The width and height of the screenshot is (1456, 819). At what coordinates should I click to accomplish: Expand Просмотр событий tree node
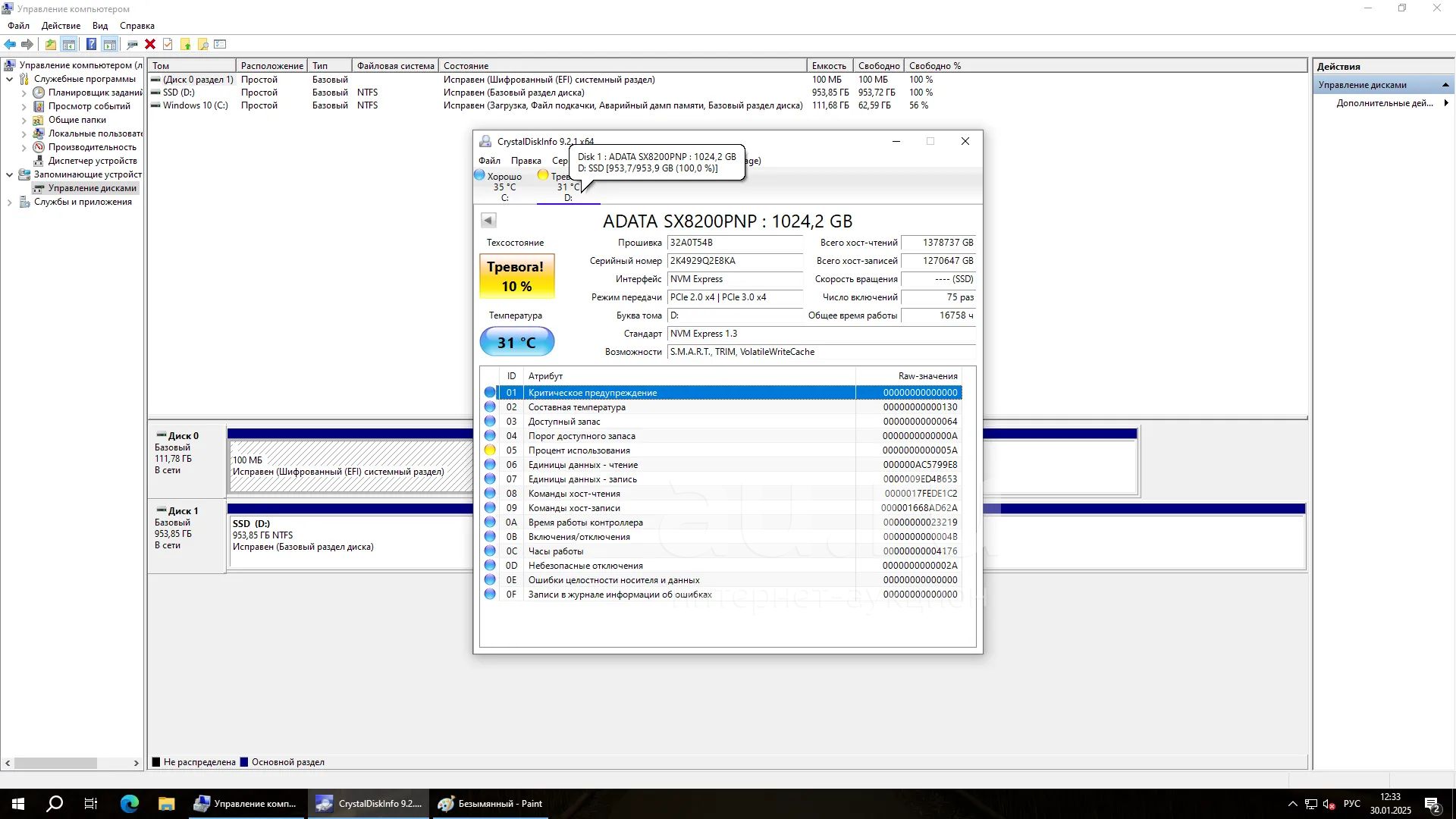(x=24, y=106)
